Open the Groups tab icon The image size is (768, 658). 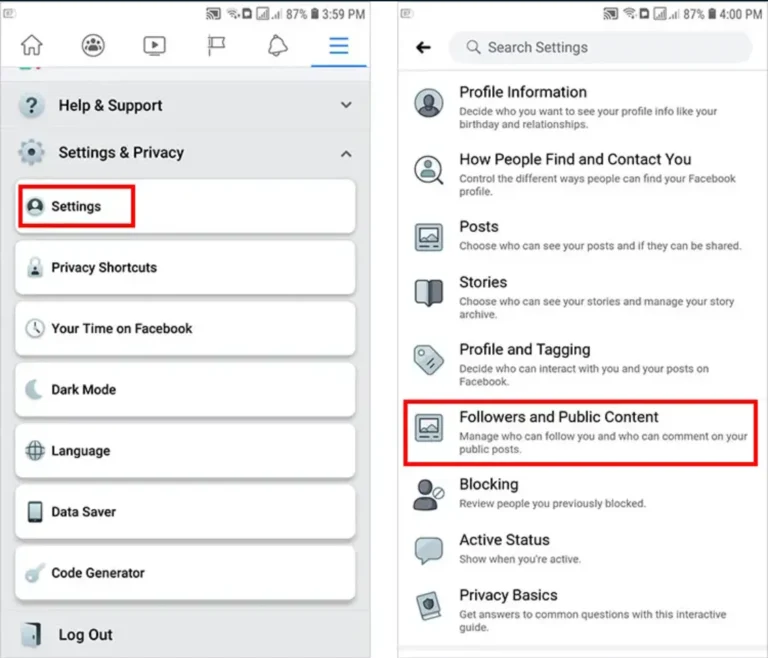tap(93, 46)
